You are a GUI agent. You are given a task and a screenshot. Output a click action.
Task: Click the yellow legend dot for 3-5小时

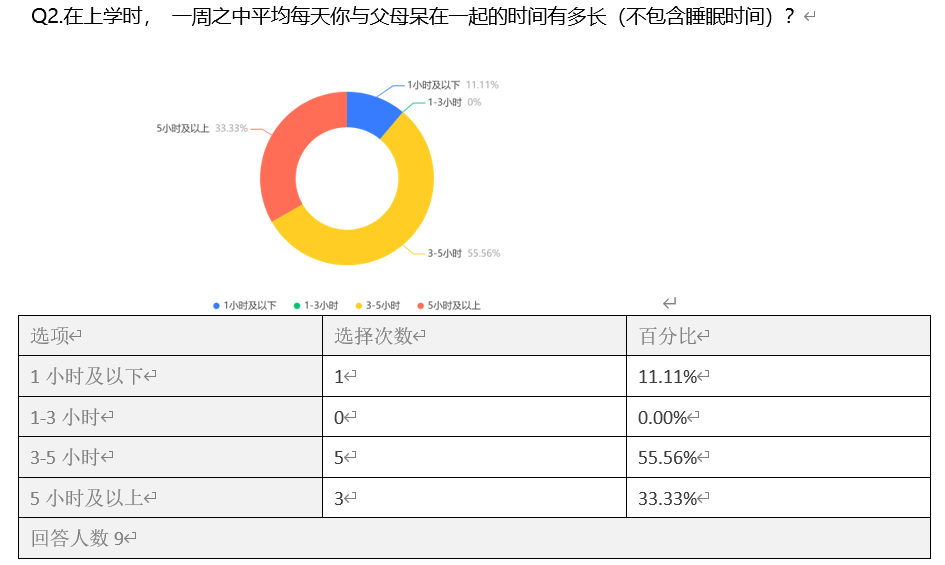[x=358, y=305]
